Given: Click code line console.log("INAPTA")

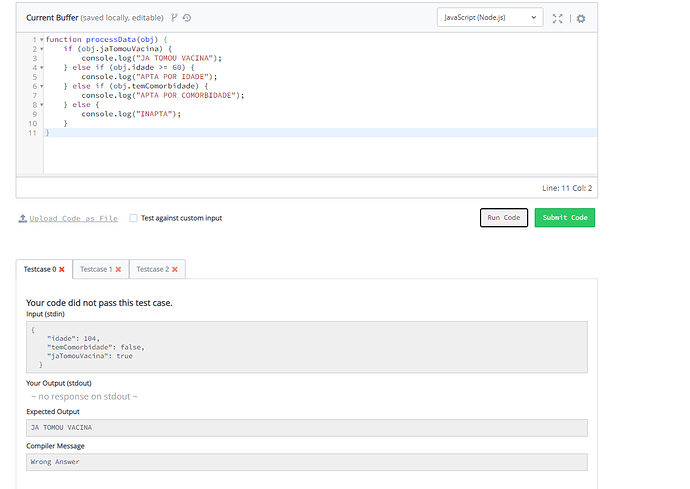Looking at the screenshot, I should pyautogui.click(x=131, y=114).
